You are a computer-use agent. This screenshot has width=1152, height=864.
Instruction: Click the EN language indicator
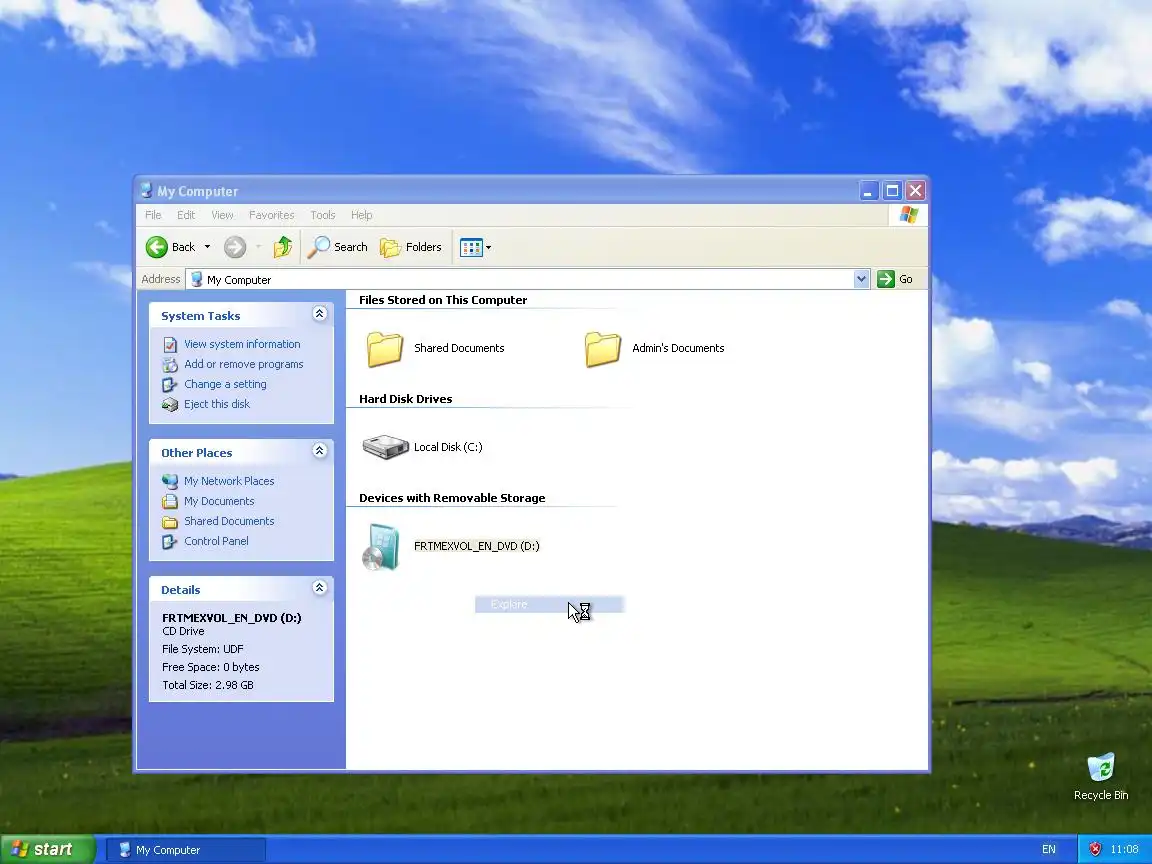coord(1048,849)
